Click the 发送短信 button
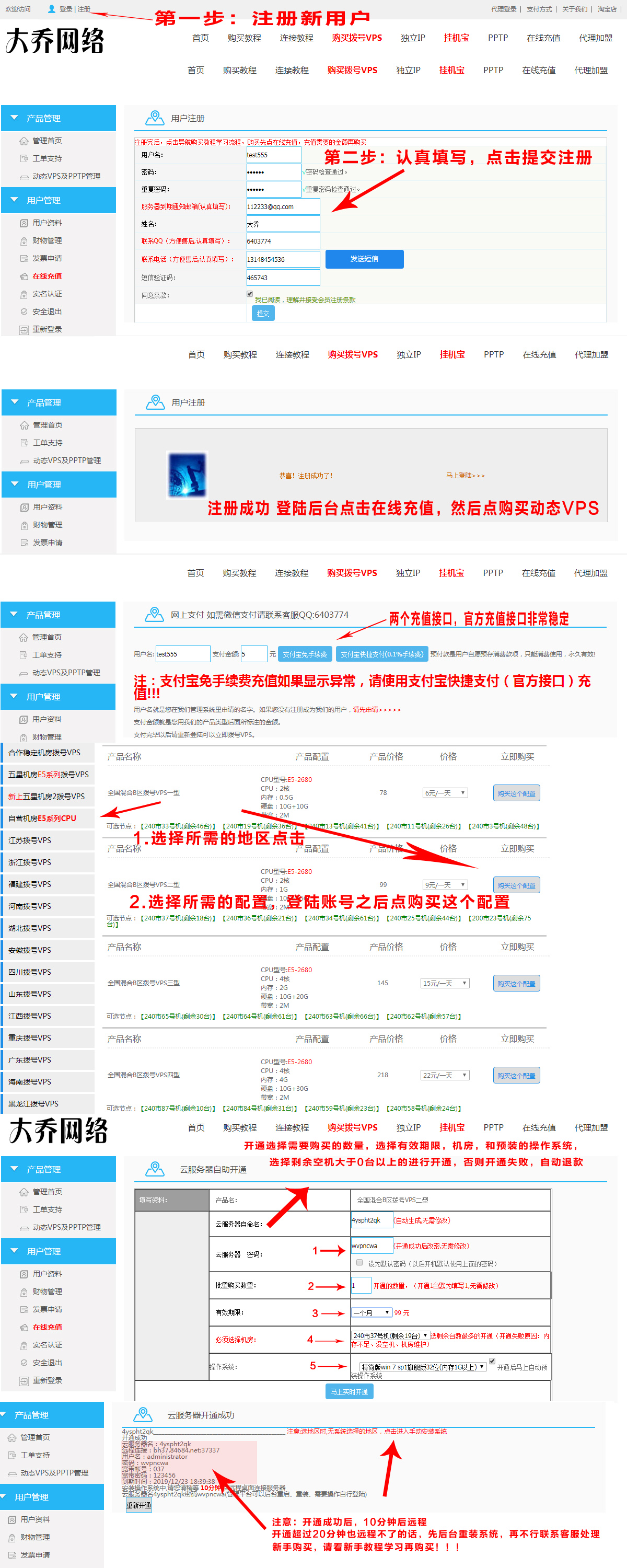Image resolution: width=627 pixels, height=1568 pixels. point(364,259)
